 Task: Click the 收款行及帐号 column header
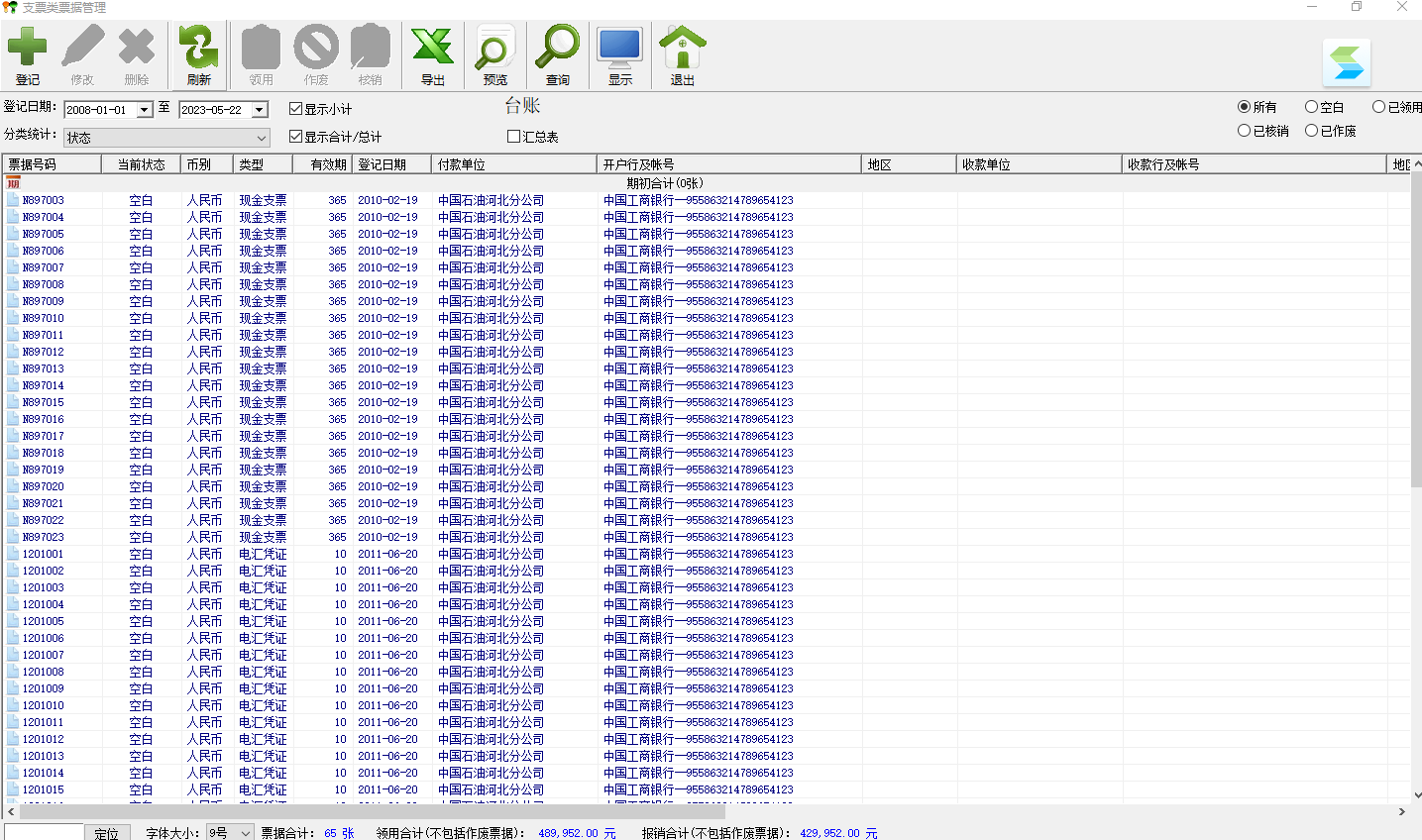click(x=1254, y=164)
